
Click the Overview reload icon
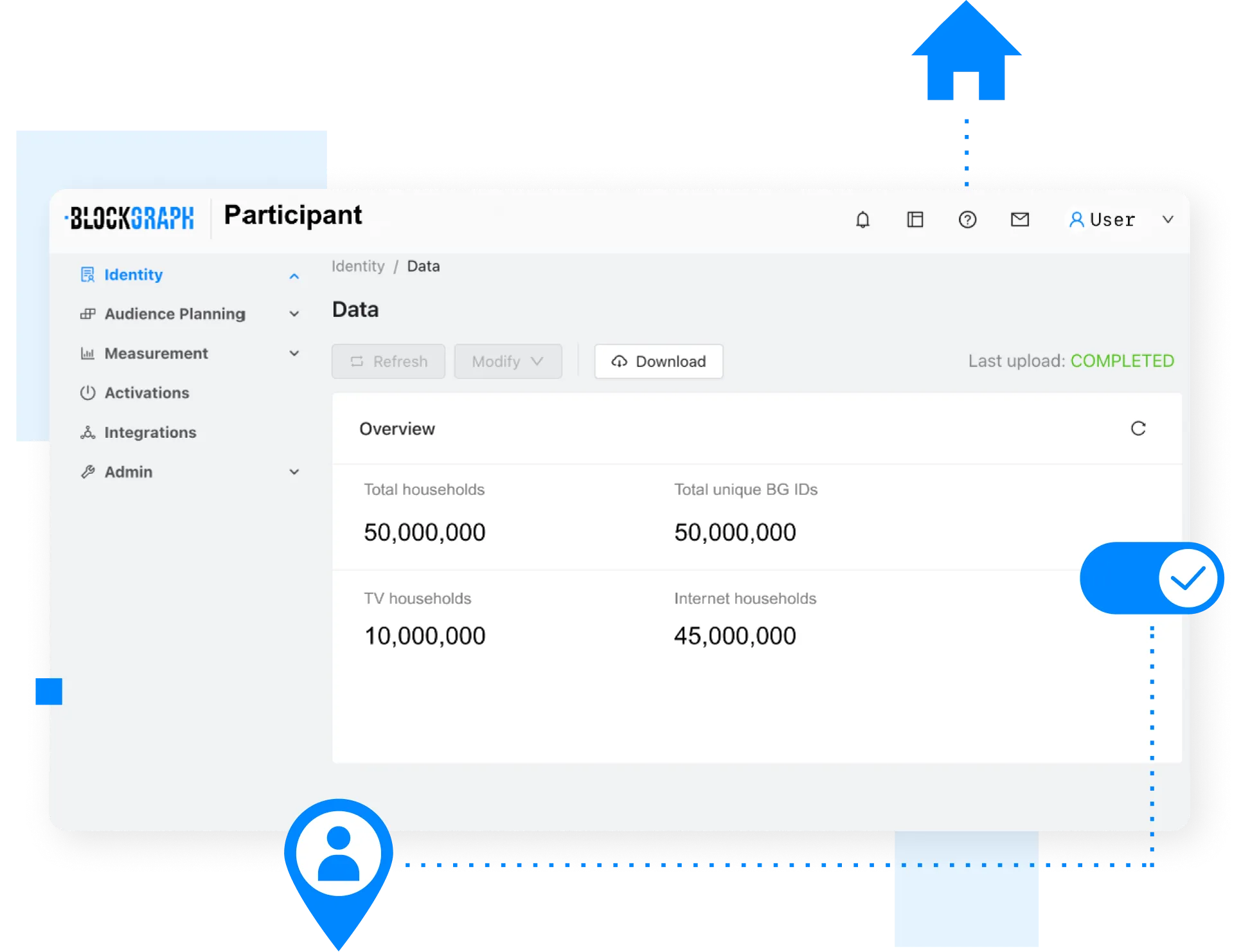coord(1138,429)
